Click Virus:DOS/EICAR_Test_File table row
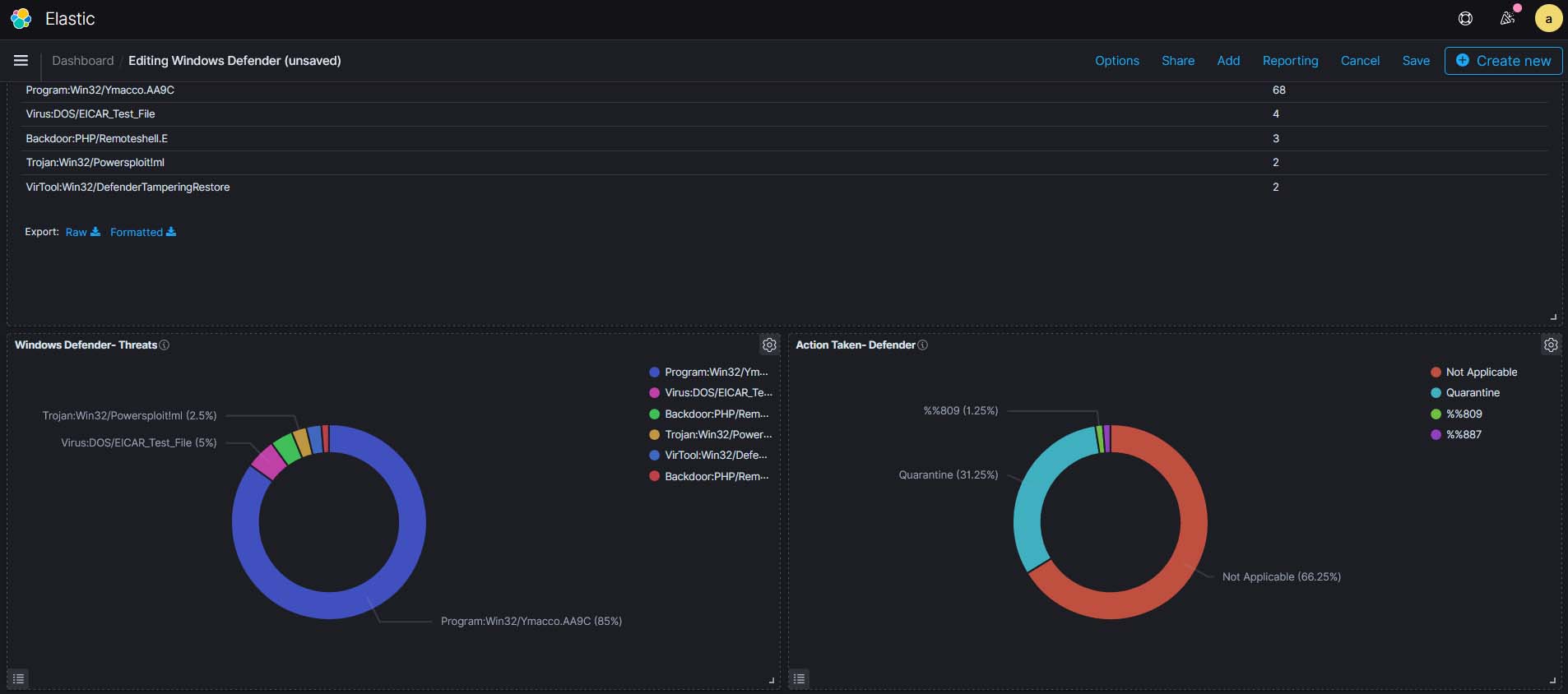The width and height of the screenshot is (1568, 694). click(x=783, y=114)
